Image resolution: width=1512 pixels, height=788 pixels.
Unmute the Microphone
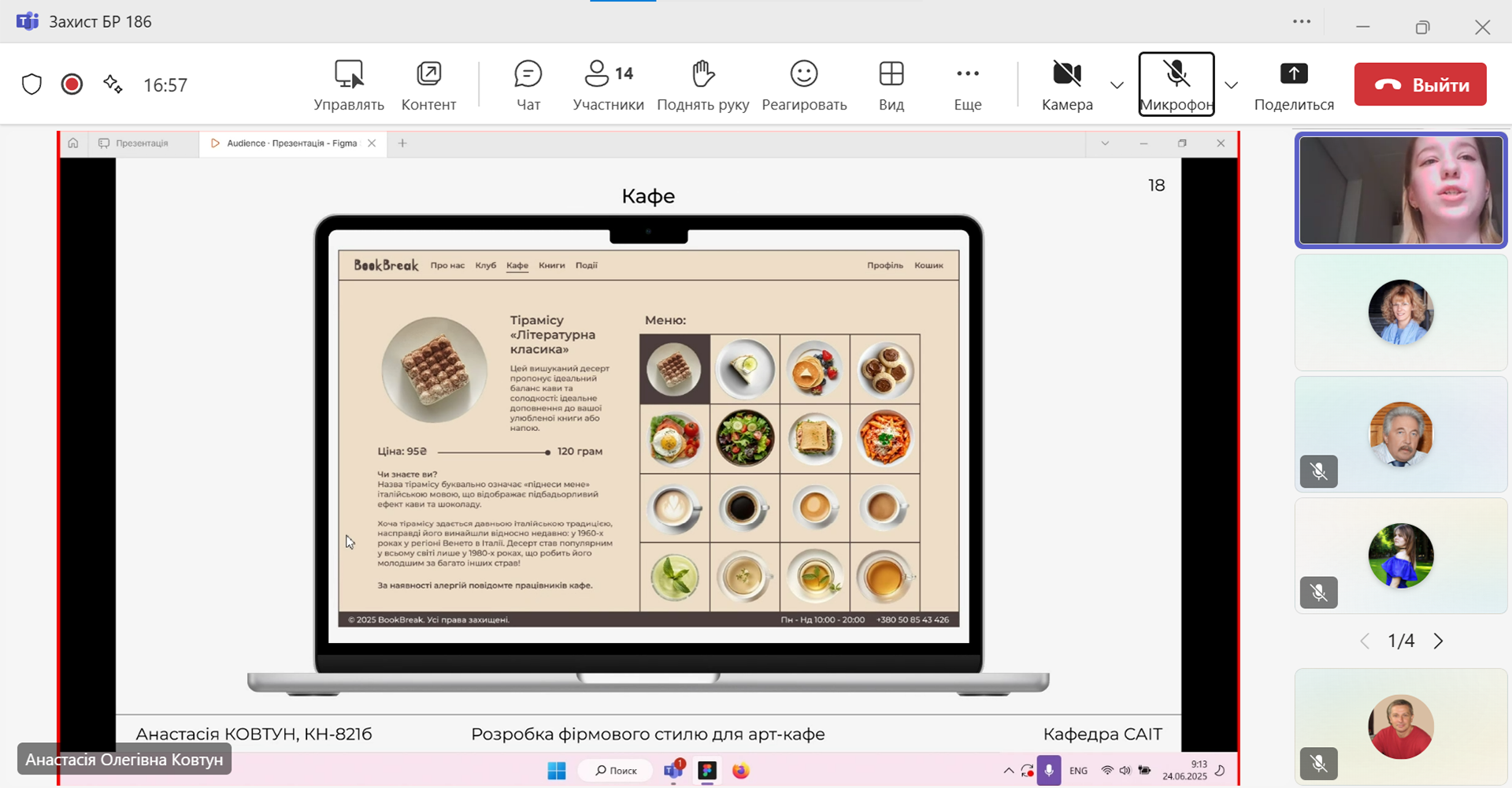pyautogui.click(x=1176, y=84)
